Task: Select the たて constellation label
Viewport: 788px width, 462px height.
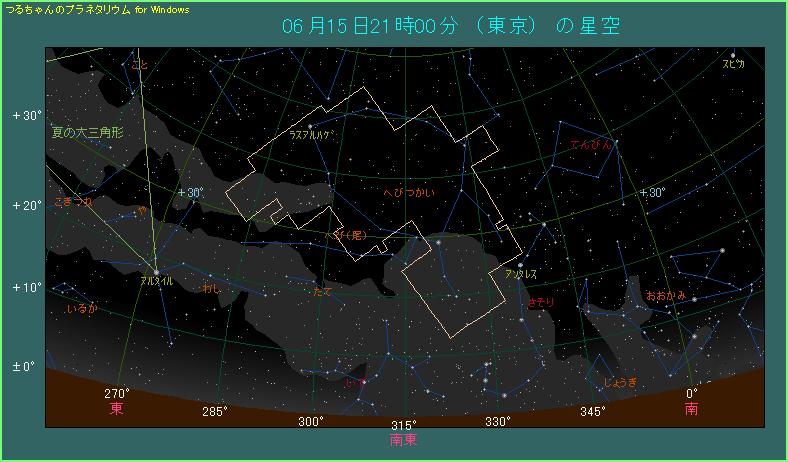Action: [323, 291]
